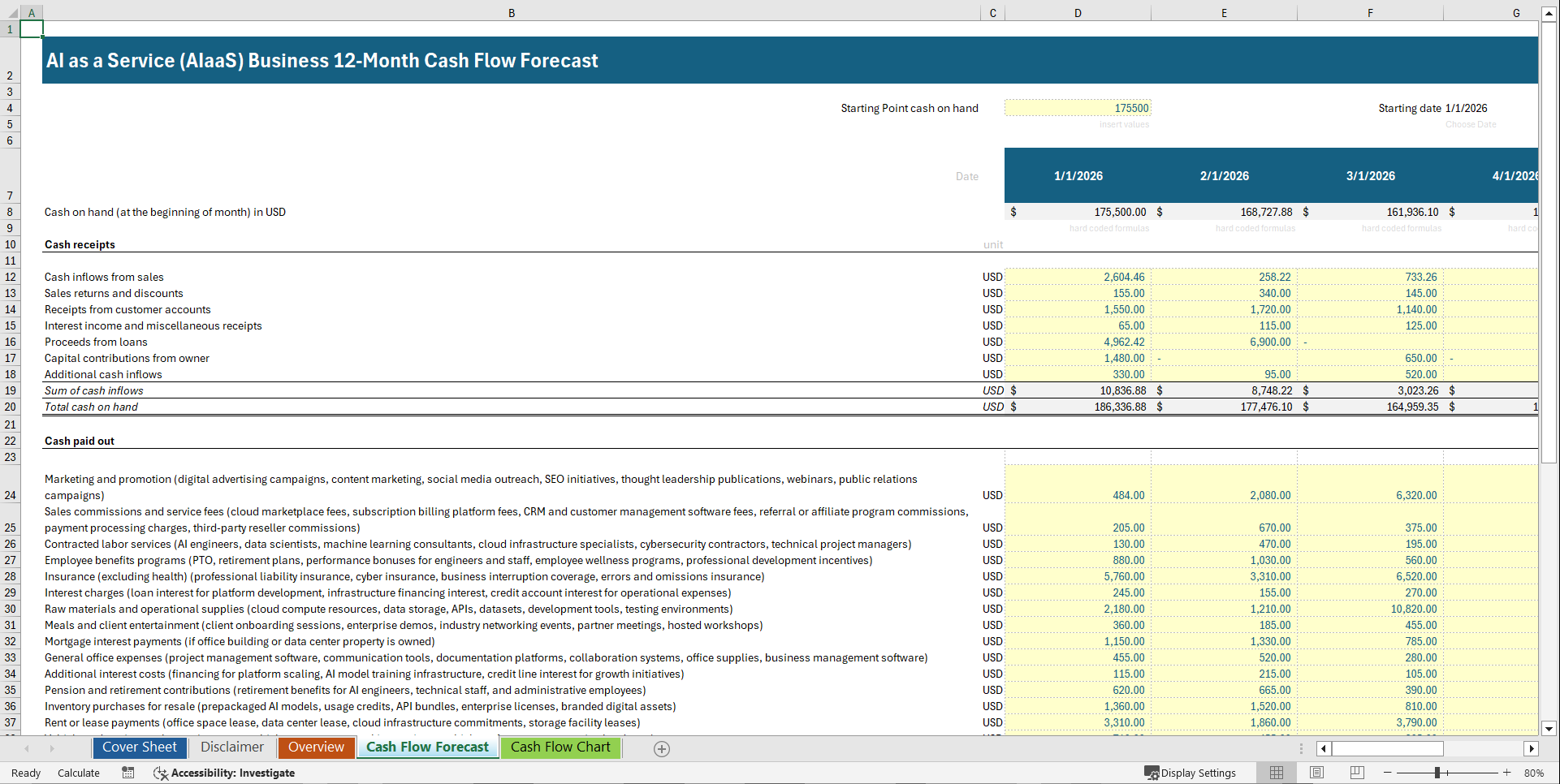The height and width of the screenshot is (784, 1560).
Task: Open Page Break Preview via its icon
Action: pos(1357,773)
